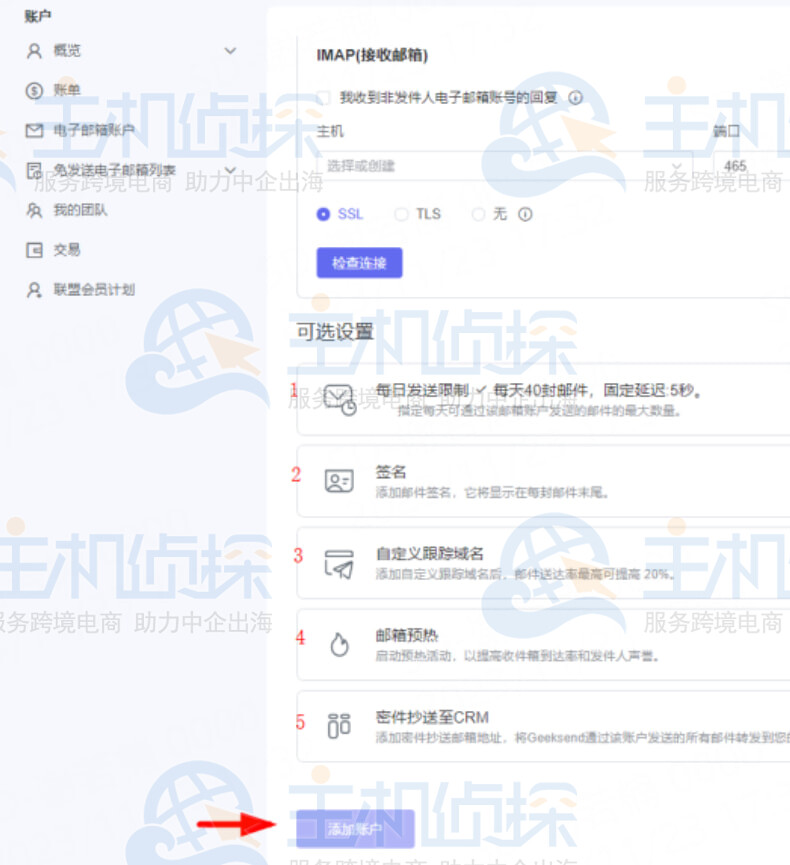Click info icon beside 我收到非发件人电子邮箱账号的回复
790x865 pixels.
pos(575,98)
